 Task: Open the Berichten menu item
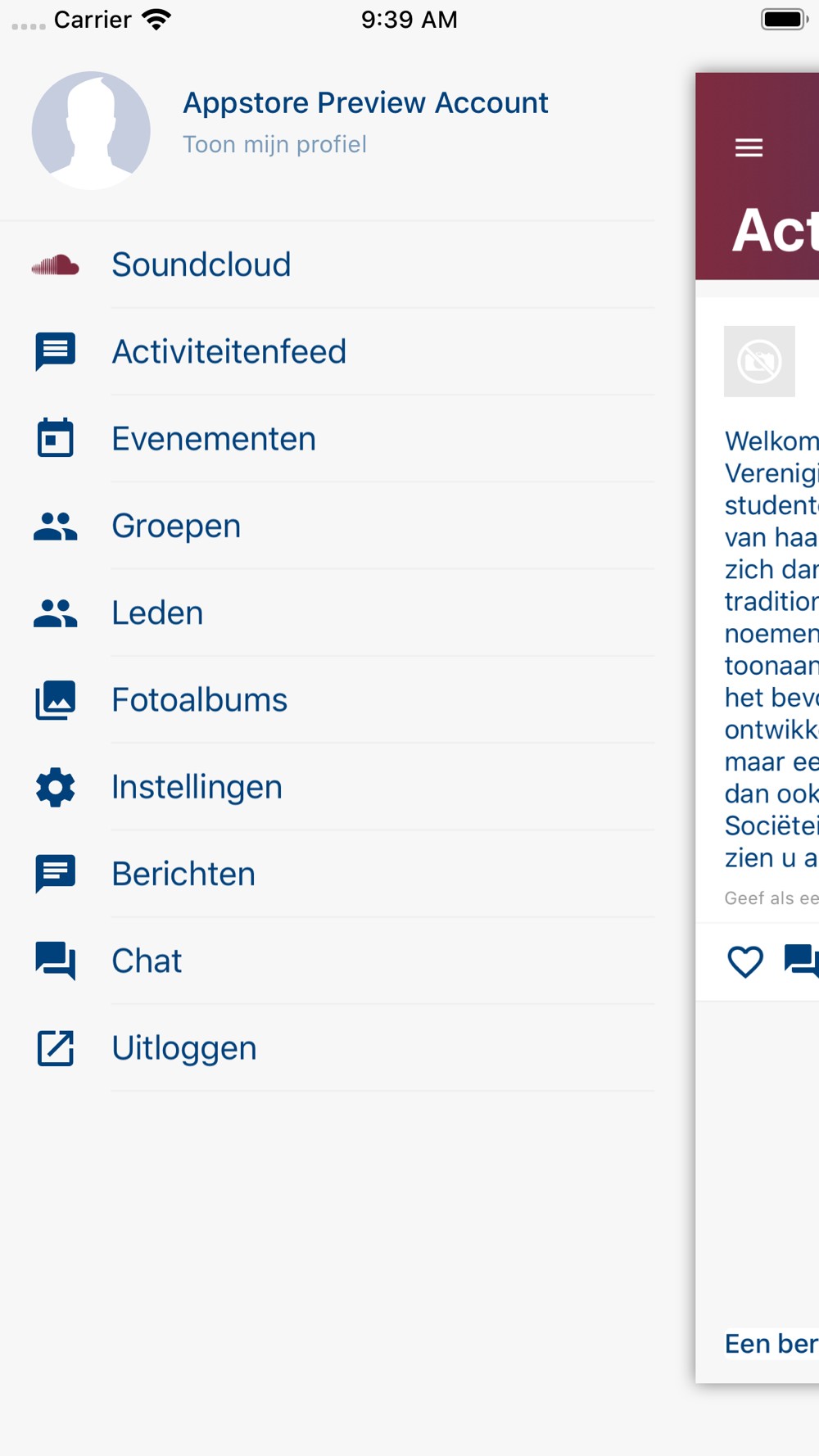pos(183,874)
